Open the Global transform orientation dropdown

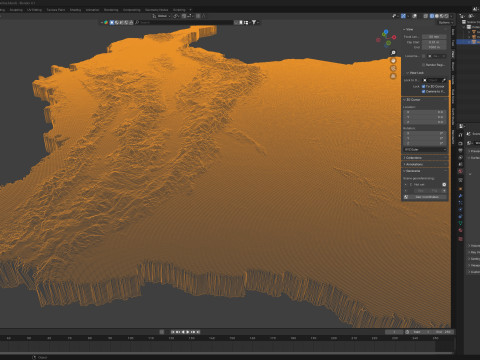tap(161, 16)
